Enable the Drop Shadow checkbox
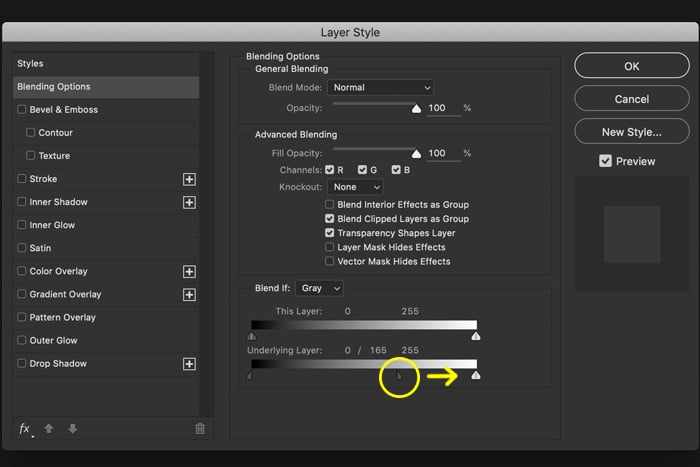Image resolution: width=700 pixels, height=467 pixels. 21,363
